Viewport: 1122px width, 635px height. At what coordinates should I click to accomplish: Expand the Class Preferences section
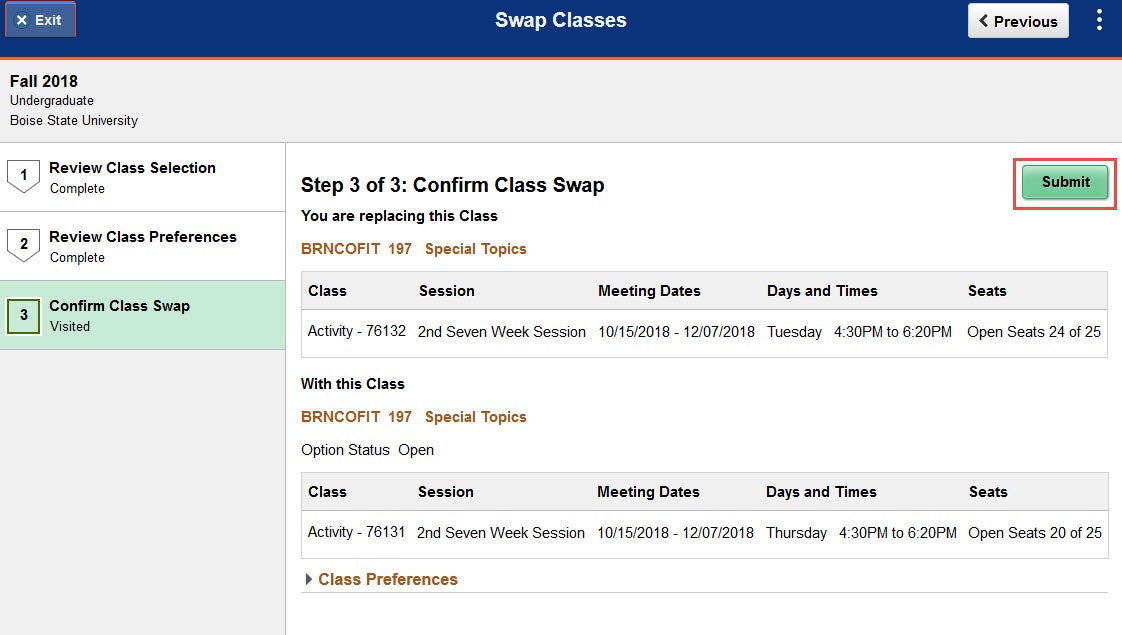(x=308, y=579)
